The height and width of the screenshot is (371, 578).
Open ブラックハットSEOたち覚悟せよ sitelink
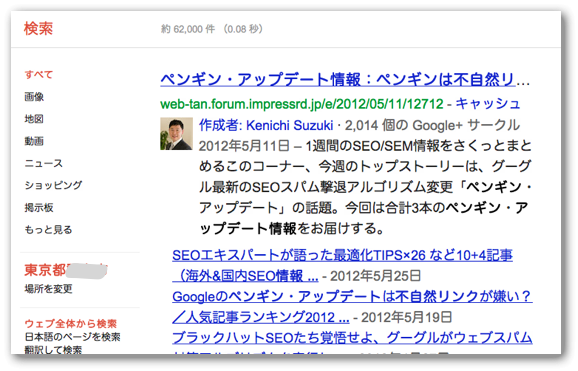352,337
